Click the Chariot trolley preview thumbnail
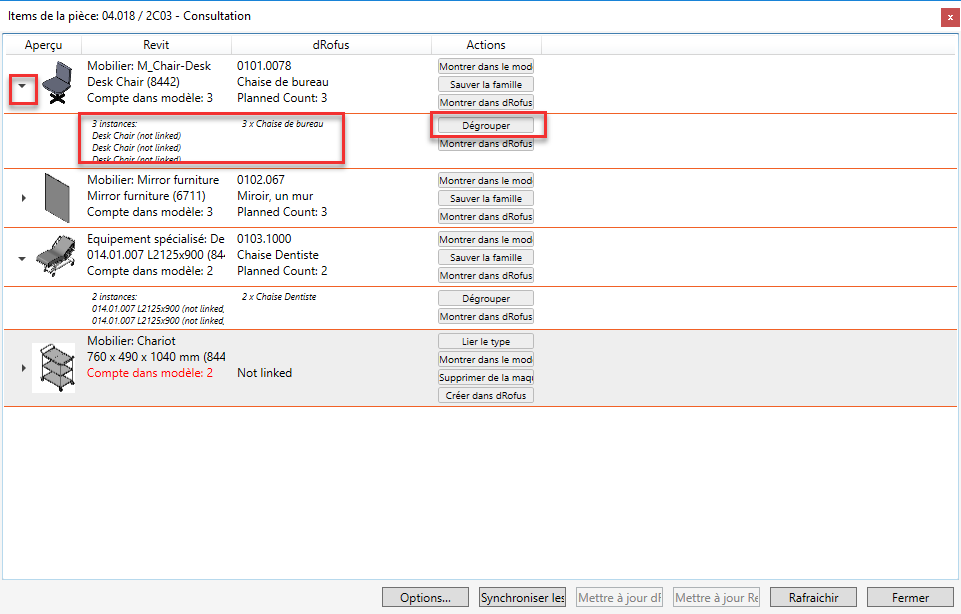This screenshot has width=961, height=614. pos(53,368)
